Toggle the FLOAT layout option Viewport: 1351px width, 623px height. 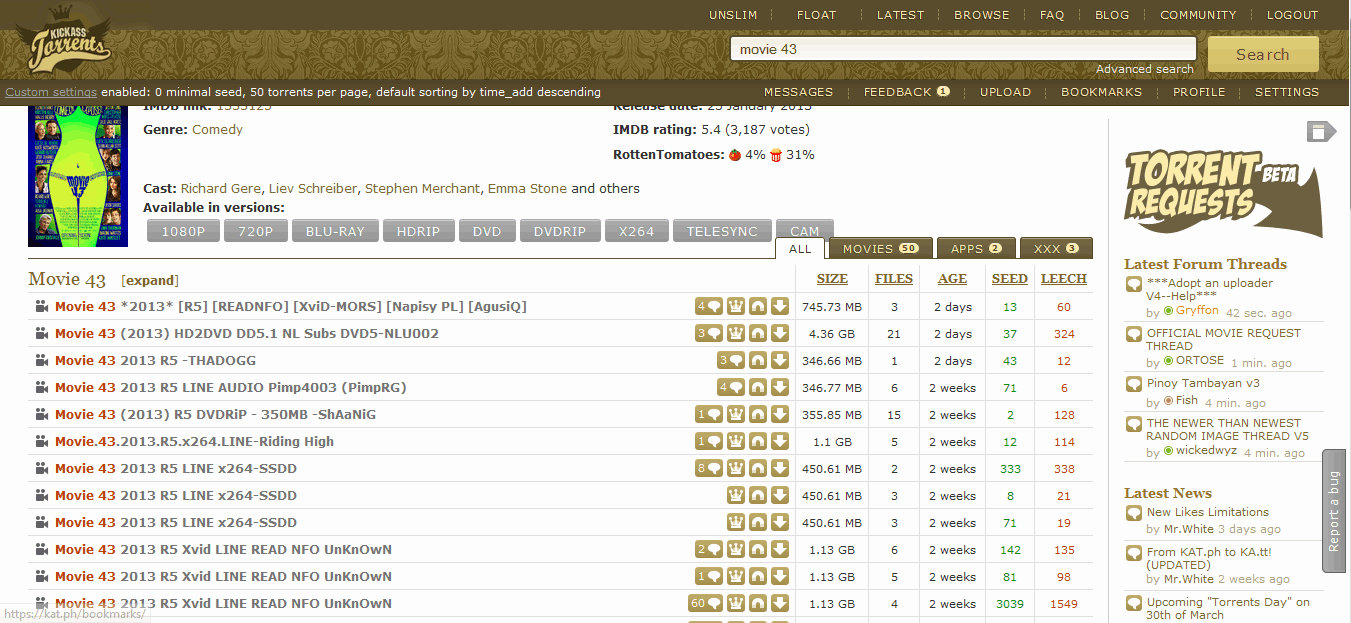point(817,15)
